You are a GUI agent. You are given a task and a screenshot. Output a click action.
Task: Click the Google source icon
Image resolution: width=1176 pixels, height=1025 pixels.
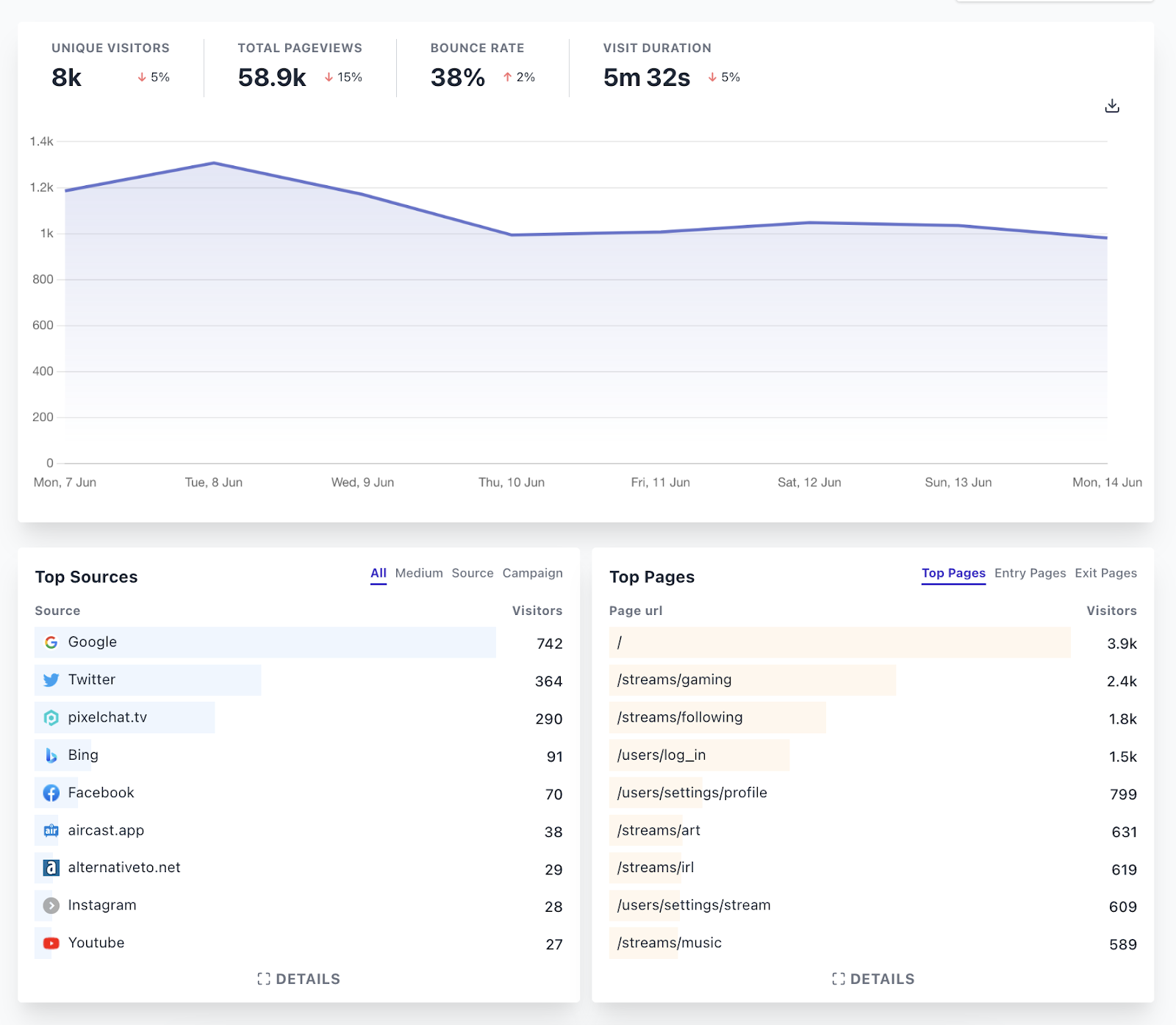[x=51, y=642]
